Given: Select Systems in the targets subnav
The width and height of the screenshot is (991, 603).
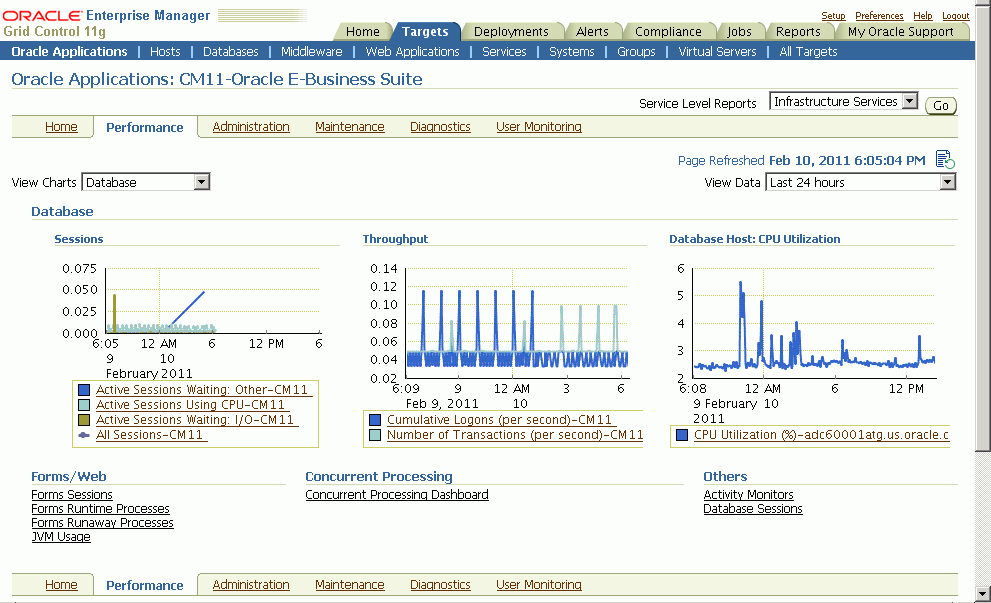Looking at the screenshot, I should click(571, 52).
